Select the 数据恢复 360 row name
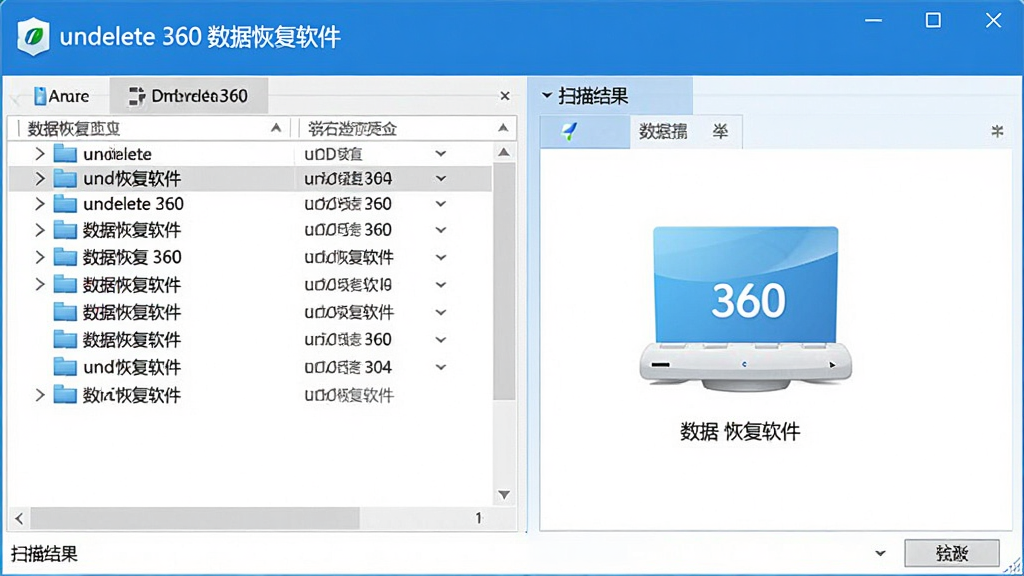The width and height of the screenshot is (1024, 576). coord(132,257)
